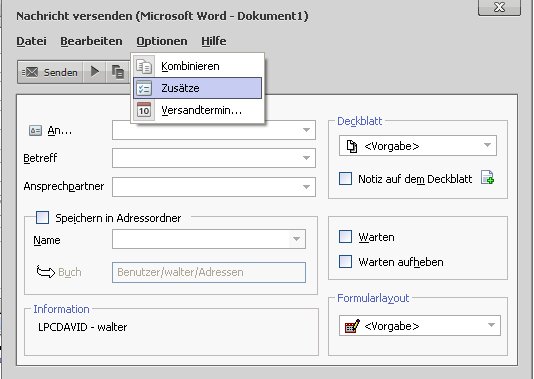Open the Formularlayout Vorgabe dropdown

tap(420, 326)
